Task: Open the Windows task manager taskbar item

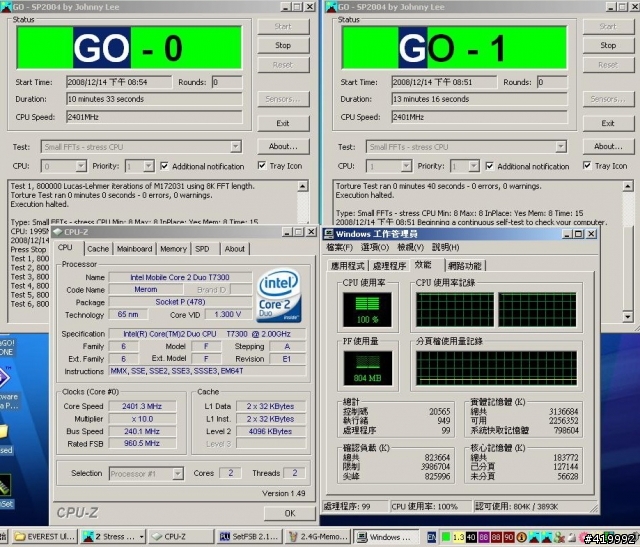Action: pos(387,536)
